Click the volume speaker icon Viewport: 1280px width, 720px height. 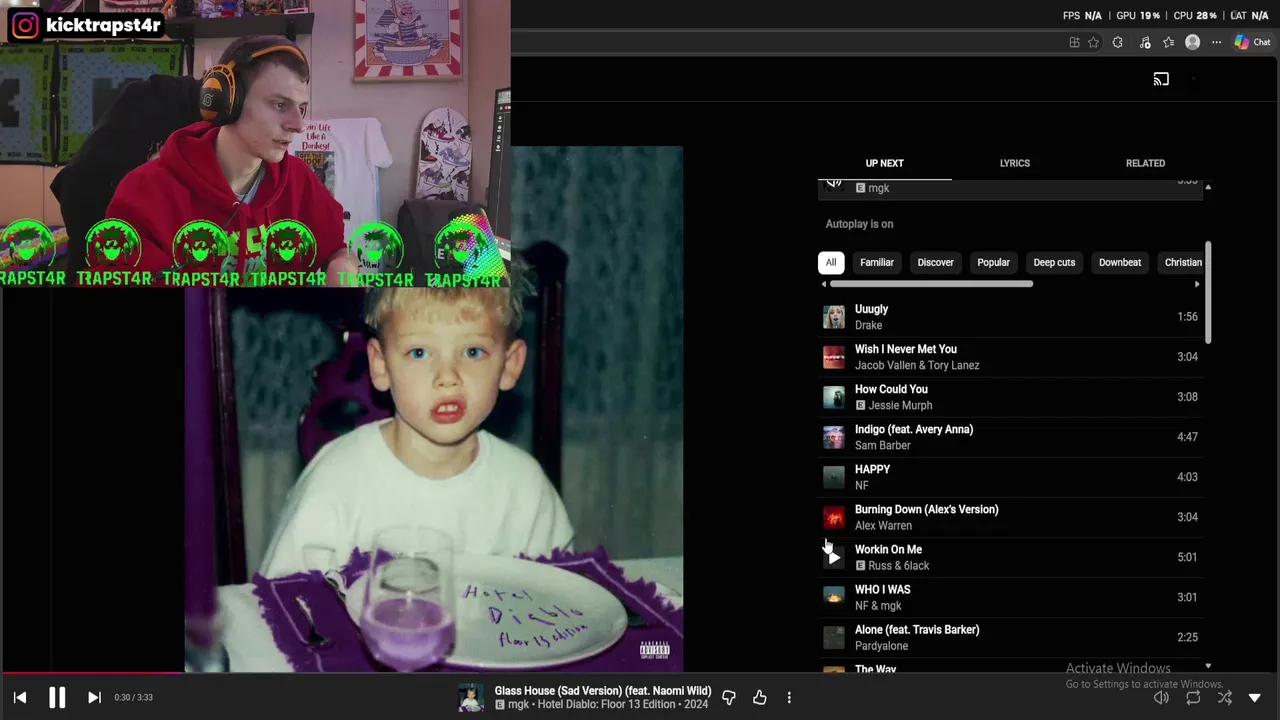[x=1161, y=697]
